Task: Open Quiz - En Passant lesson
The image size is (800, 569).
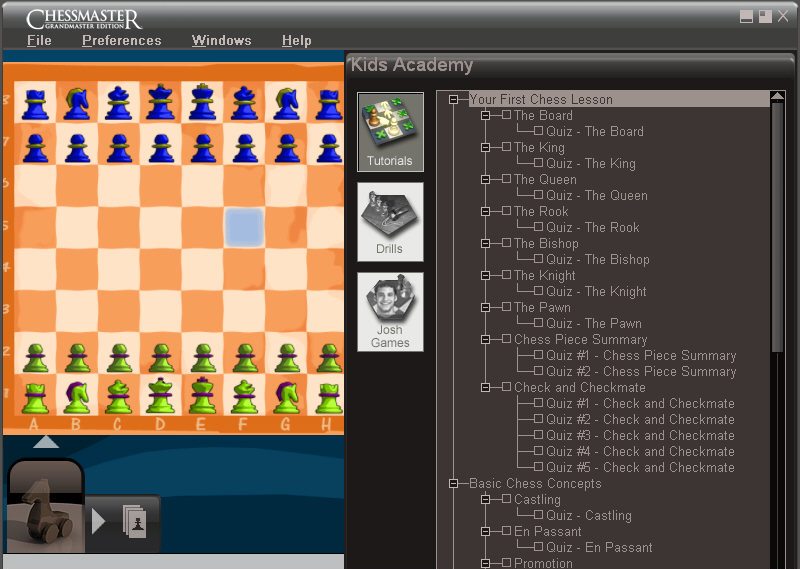Action: tap(599, 548)
